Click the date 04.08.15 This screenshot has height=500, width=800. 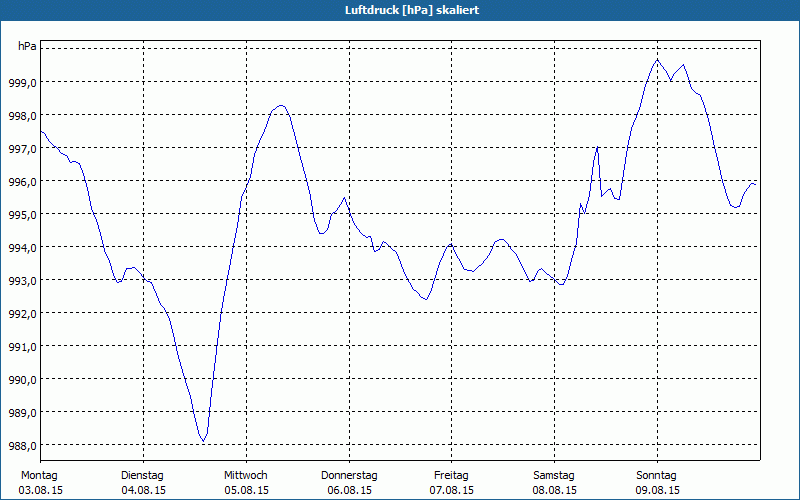coord(143,490)
